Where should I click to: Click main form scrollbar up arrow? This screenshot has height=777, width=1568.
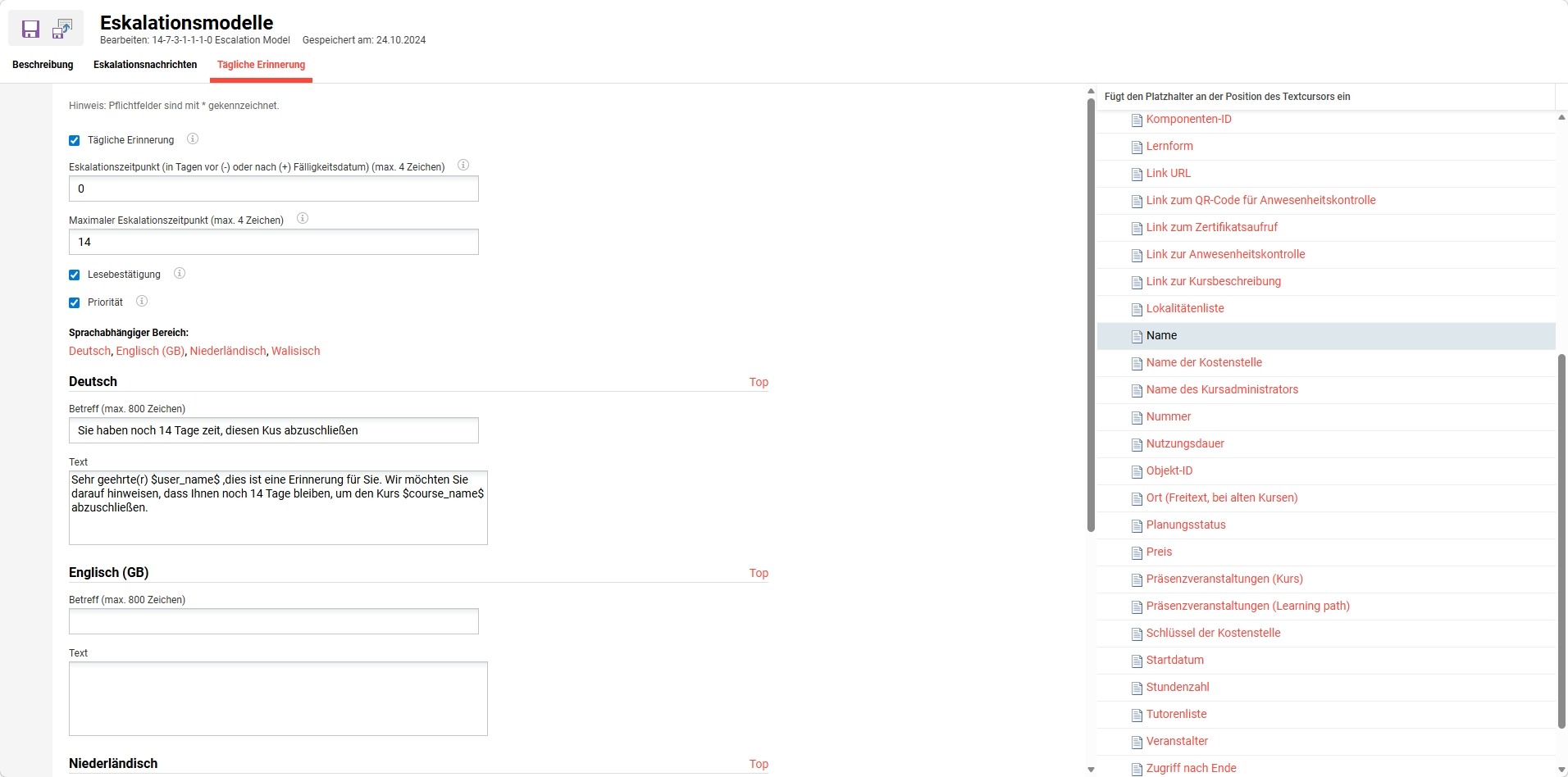1091,91
